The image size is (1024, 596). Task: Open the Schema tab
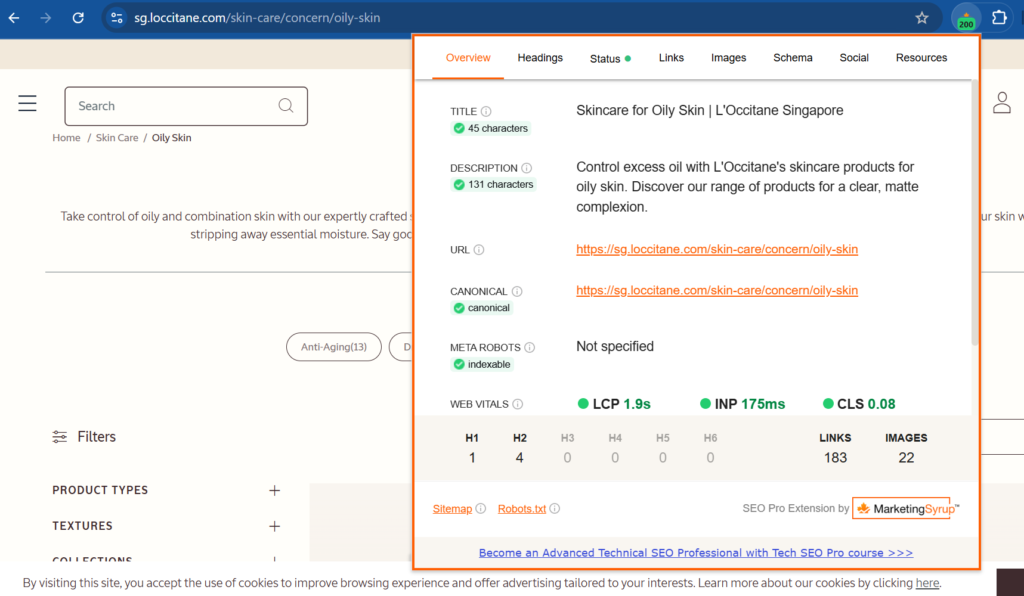[x=792, y=58]
